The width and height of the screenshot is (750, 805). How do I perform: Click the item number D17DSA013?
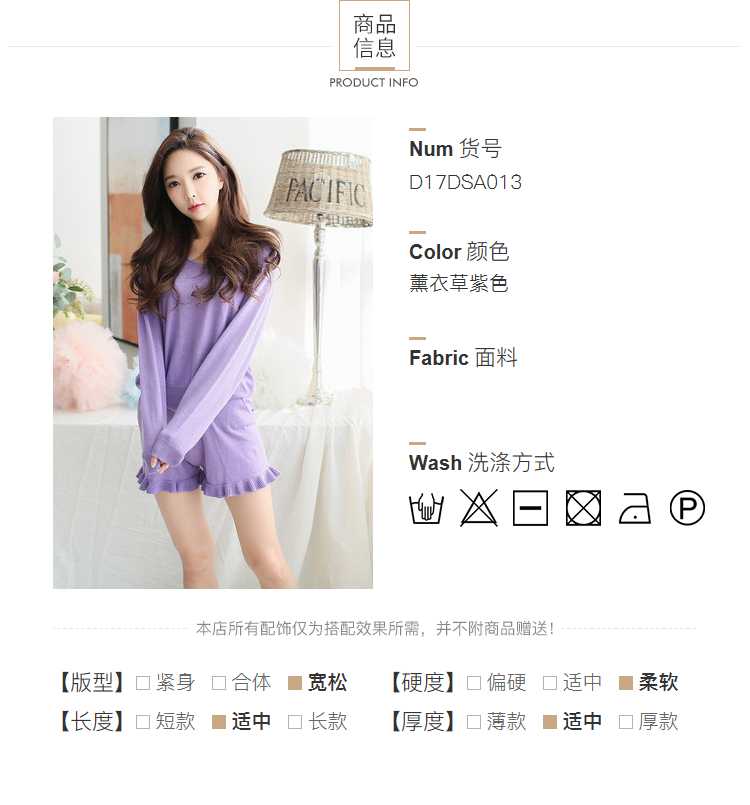[x=465, y=182]
